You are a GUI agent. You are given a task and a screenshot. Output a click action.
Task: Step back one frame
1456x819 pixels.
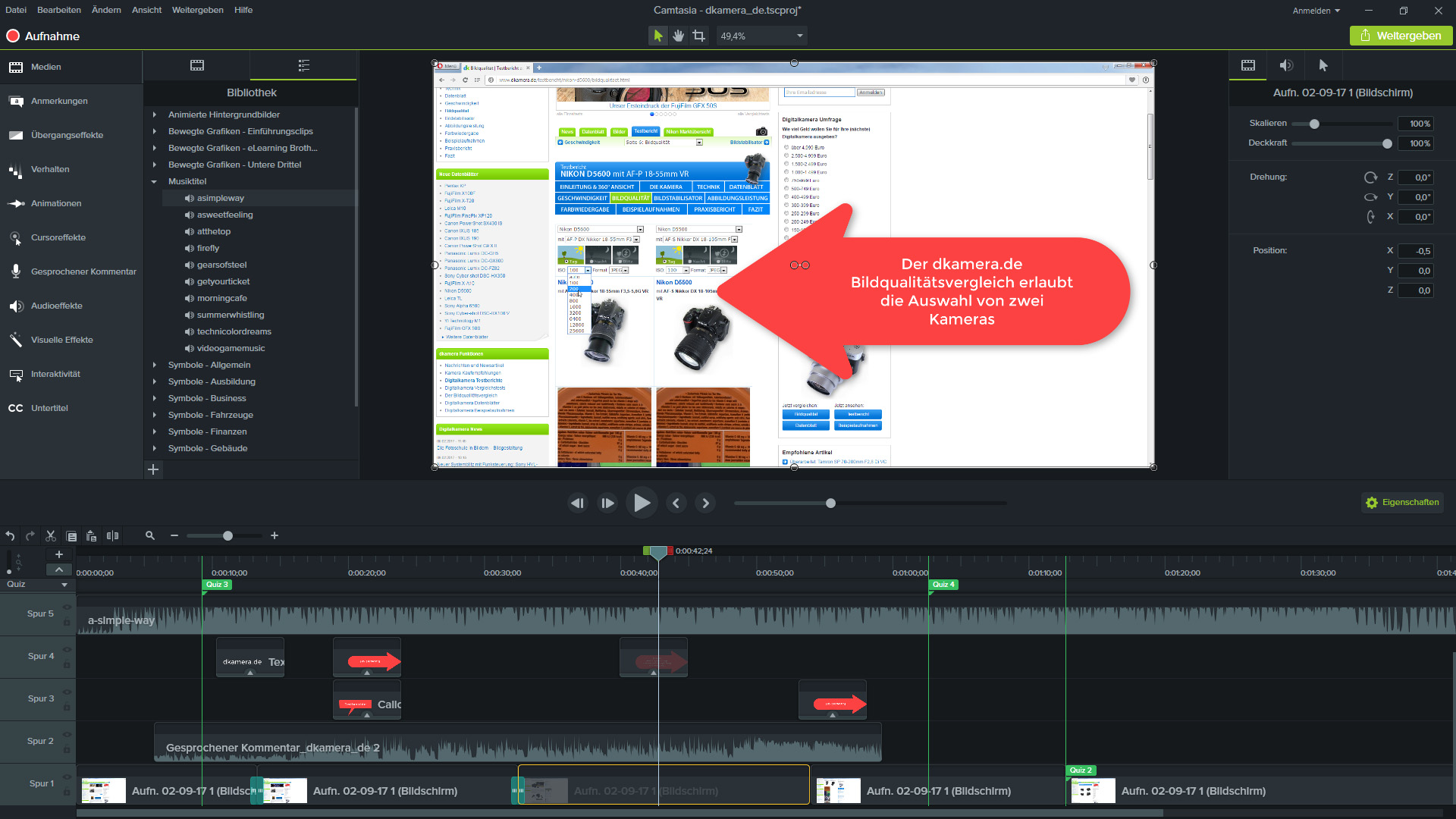[578, 503]
